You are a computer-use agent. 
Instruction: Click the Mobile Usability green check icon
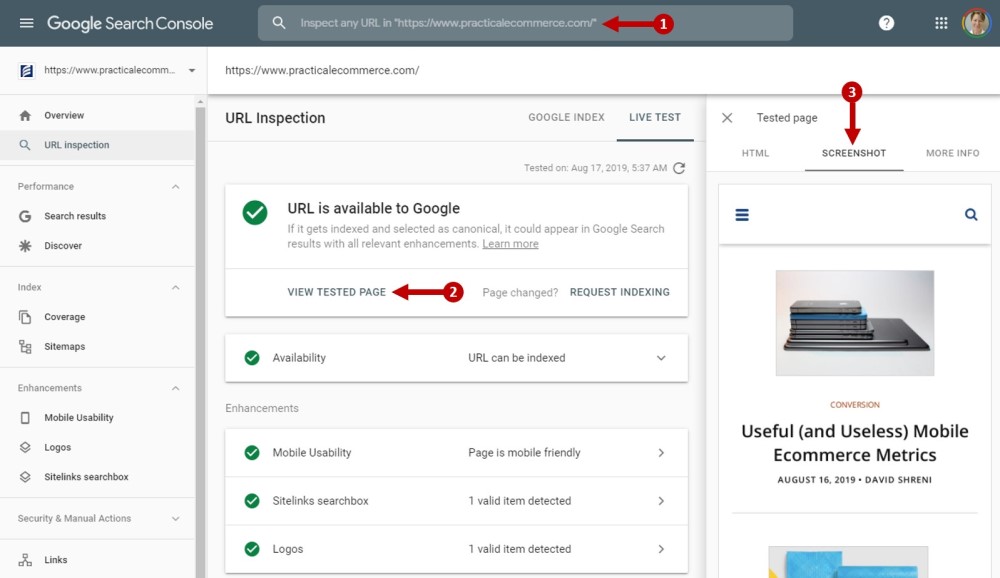pos(252,452)
